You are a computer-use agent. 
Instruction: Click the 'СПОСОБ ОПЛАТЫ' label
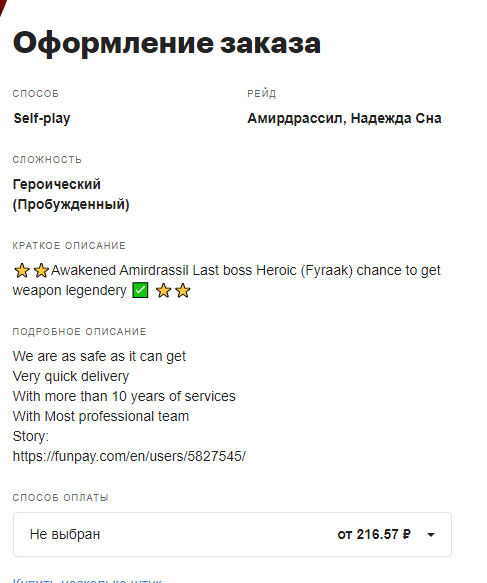pyautogui.click(x=60, y=497)
